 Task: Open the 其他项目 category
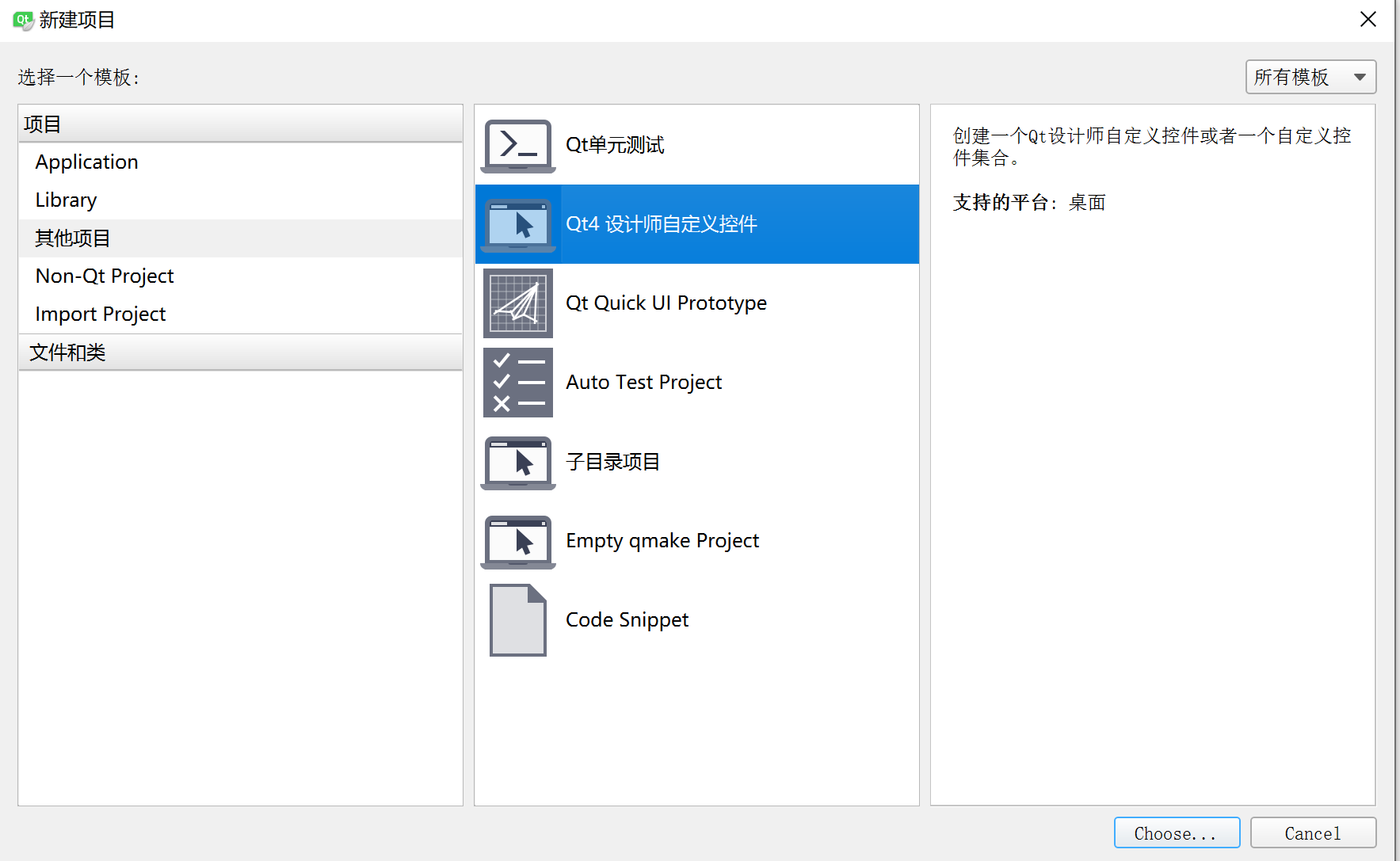click(72, 238)
